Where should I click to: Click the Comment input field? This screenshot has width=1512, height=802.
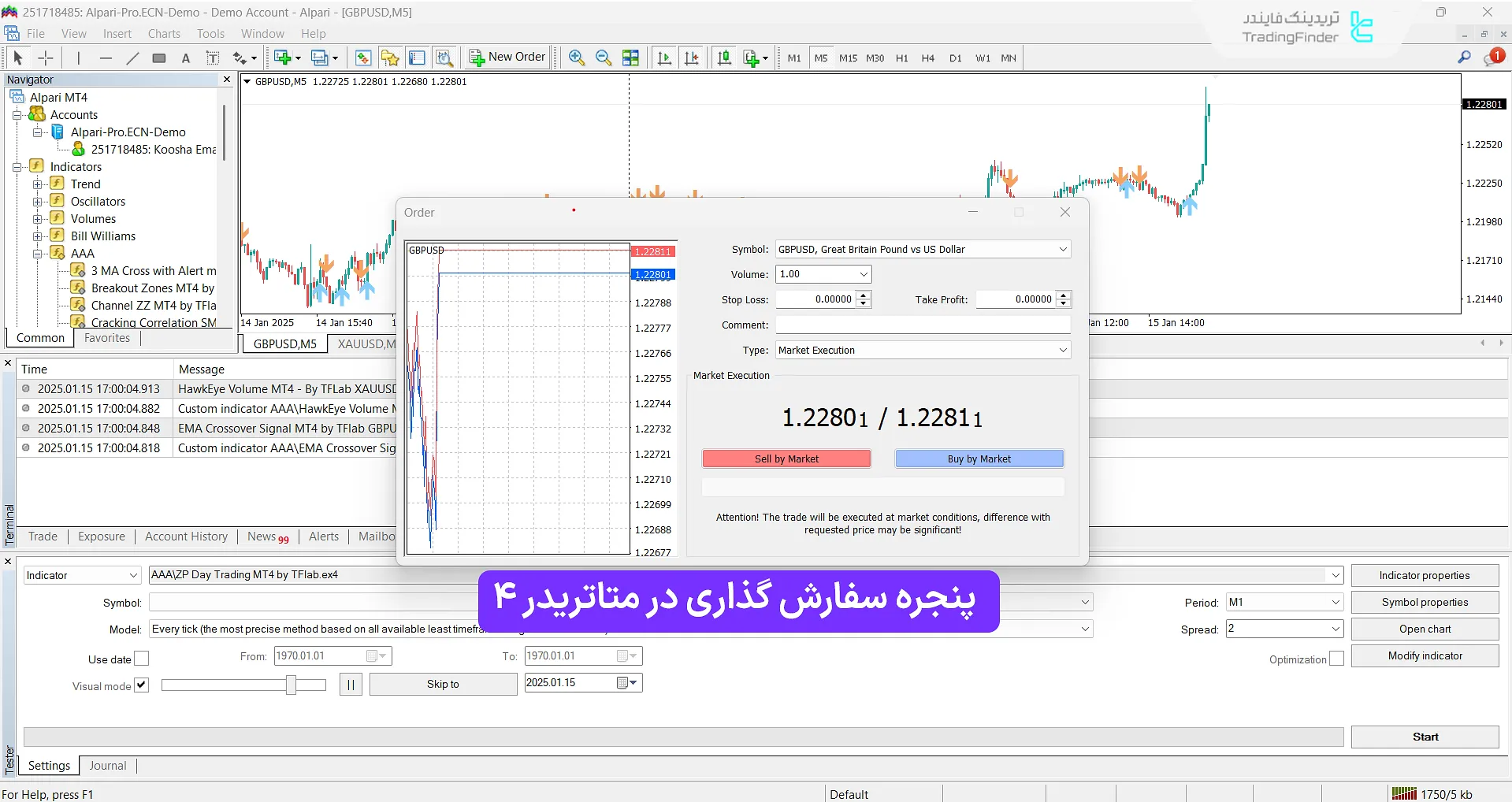922,324
